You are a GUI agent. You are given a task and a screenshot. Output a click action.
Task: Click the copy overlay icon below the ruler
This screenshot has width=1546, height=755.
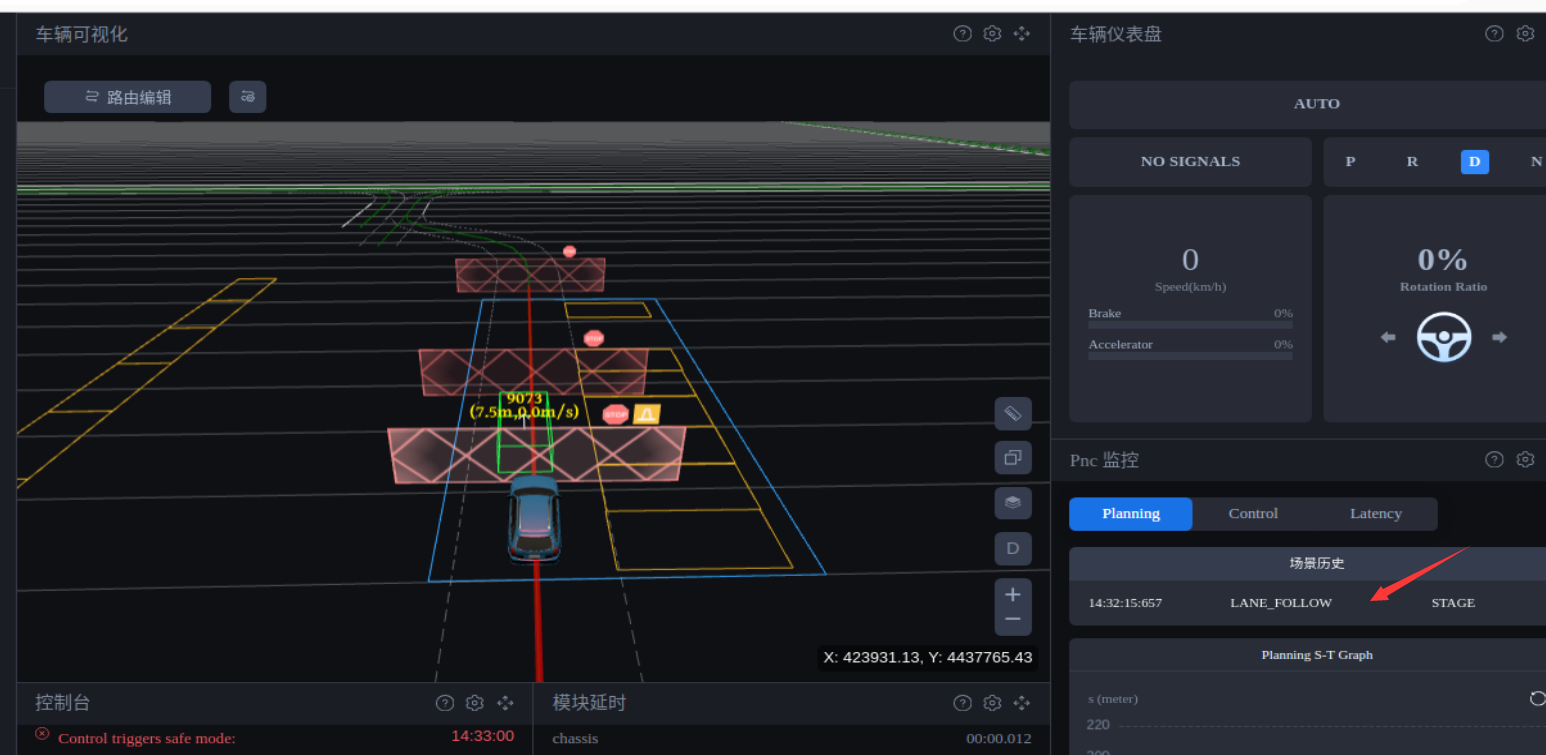pyautogui.click(x=1012, y=458)
